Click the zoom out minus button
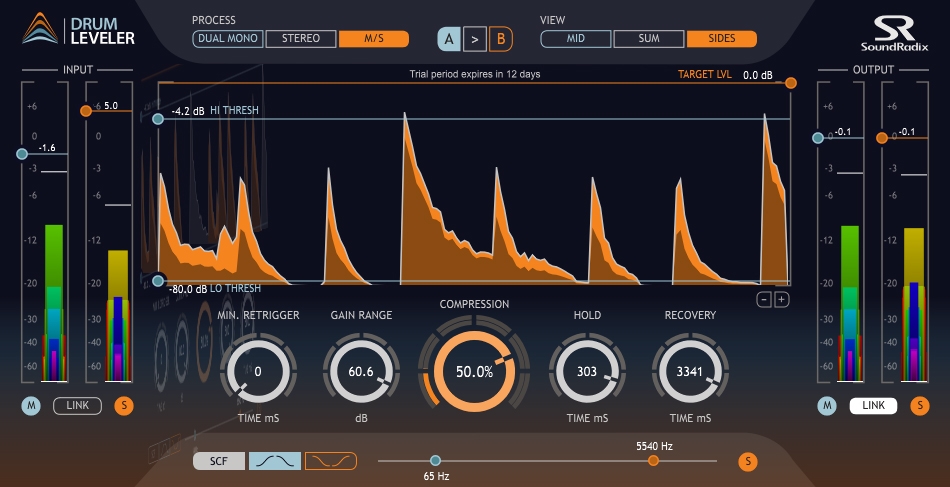Viewport: 950px width, 487px height. tap(764, 299)
